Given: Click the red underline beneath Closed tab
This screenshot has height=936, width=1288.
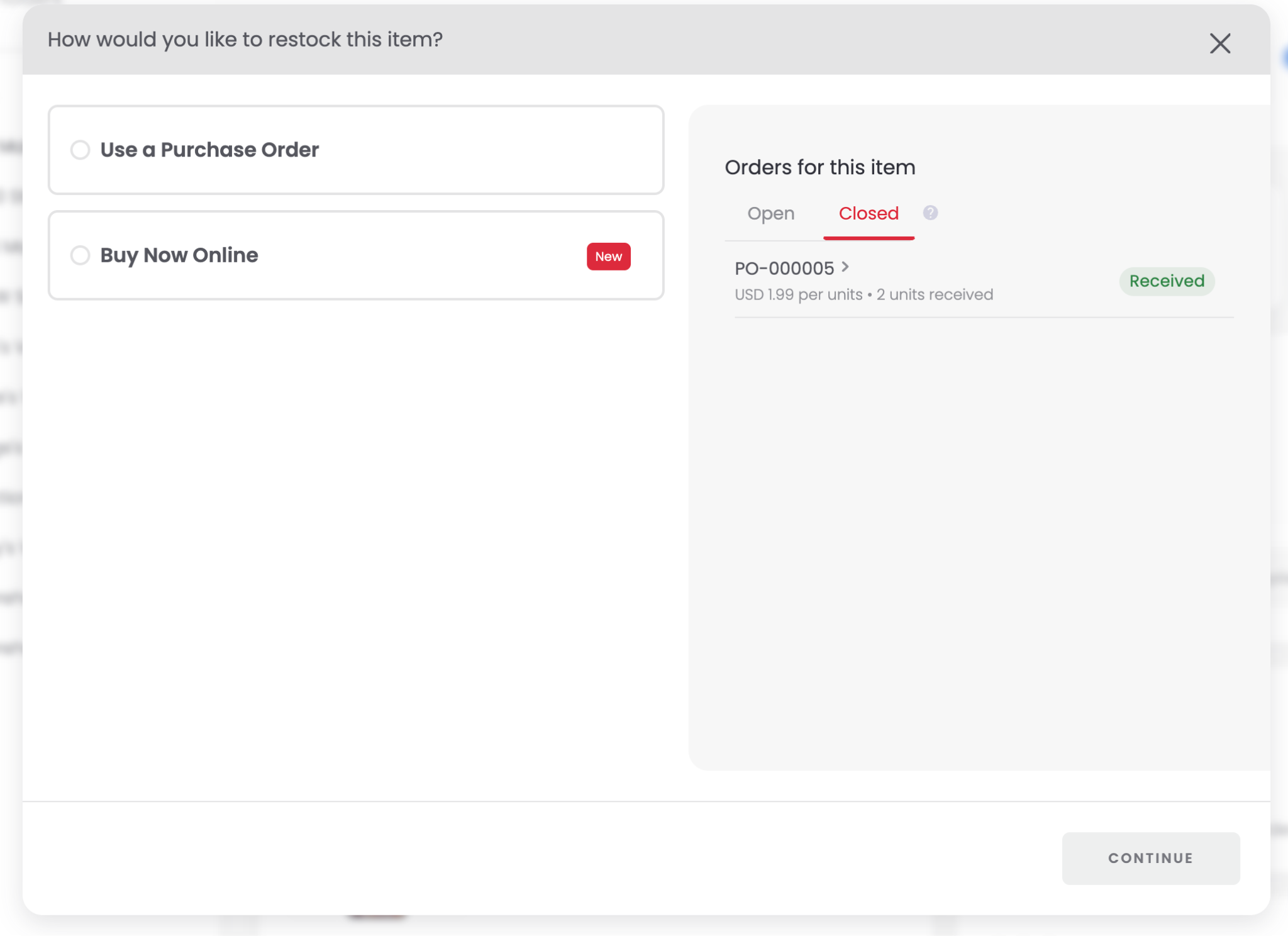Looking at the screenshot, I should tap(868, 238).
